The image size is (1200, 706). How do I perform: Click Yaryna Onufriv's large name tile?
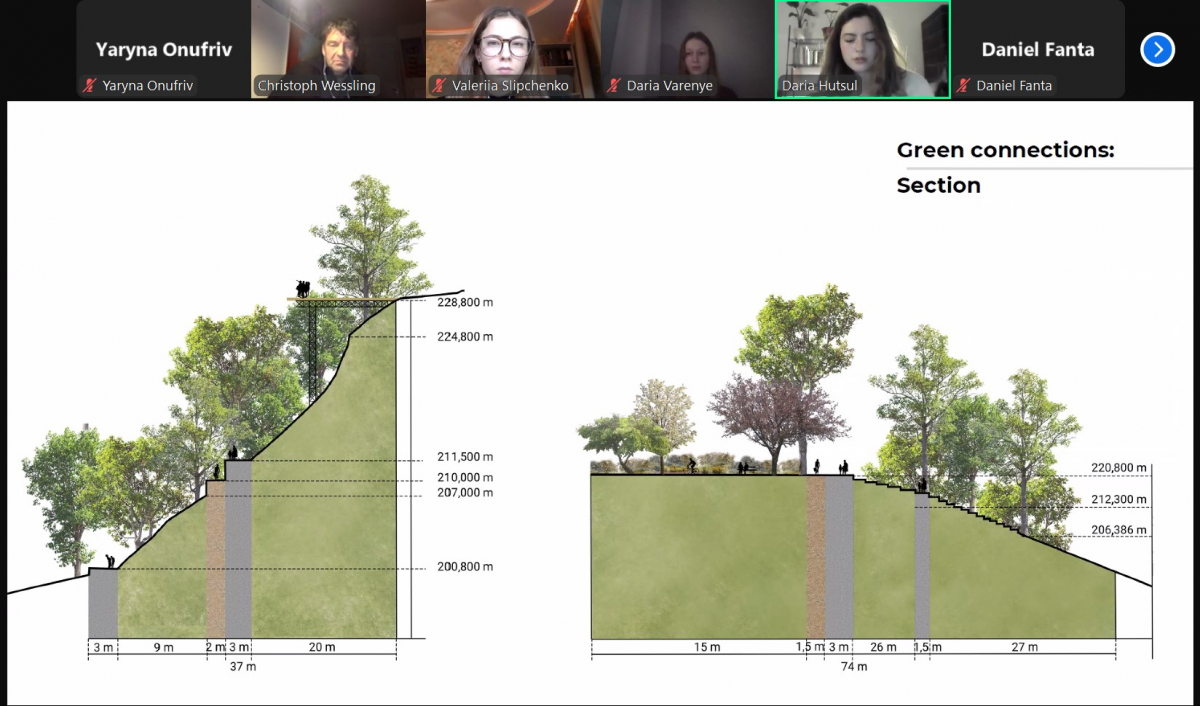point(163,49)
